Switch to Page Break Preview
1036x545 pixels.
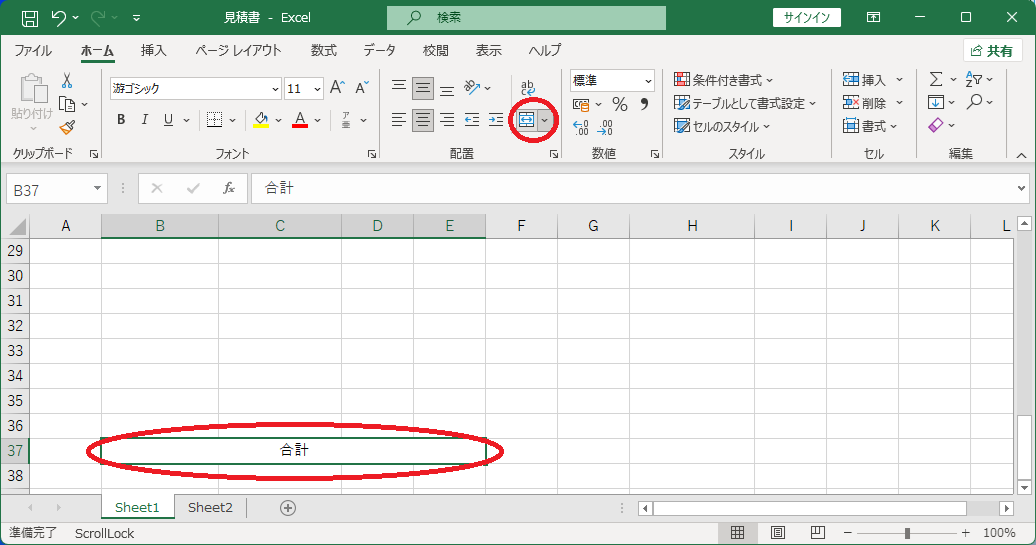[x=817, y=532]
